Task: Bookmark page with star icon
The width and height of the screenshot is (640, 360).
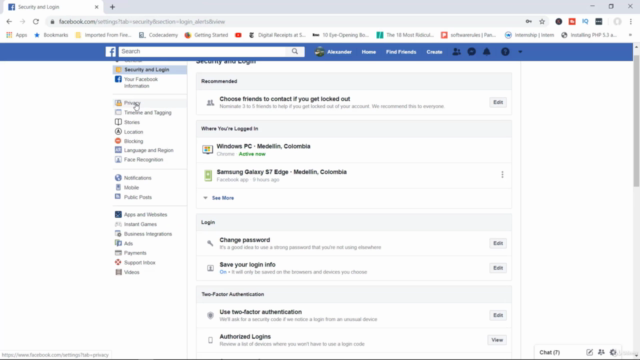Action: (542, 22)
